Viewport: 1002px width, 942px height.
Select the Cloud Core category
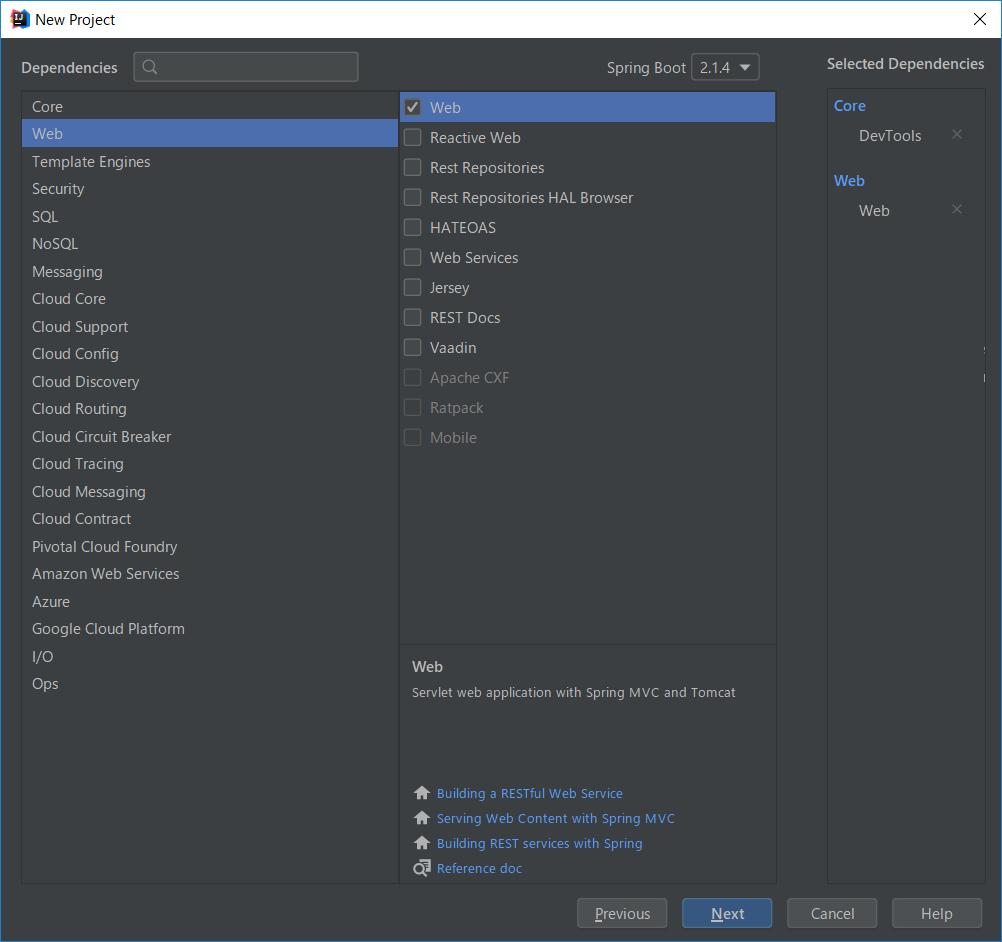click(x=210, y=299)
